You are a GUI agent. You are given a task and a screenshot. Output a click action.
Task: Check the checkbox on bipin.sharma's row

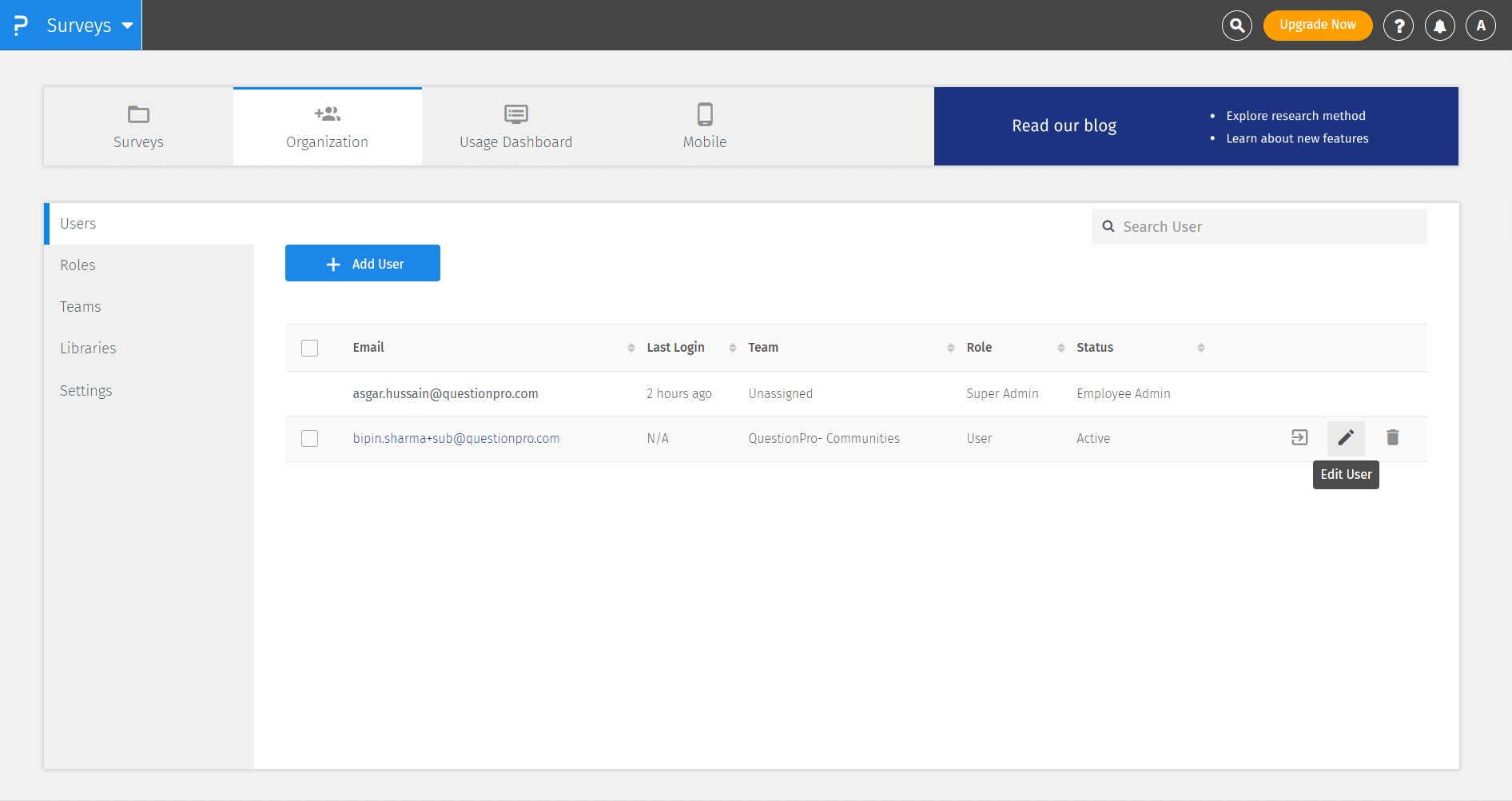[x=309, y=438]
